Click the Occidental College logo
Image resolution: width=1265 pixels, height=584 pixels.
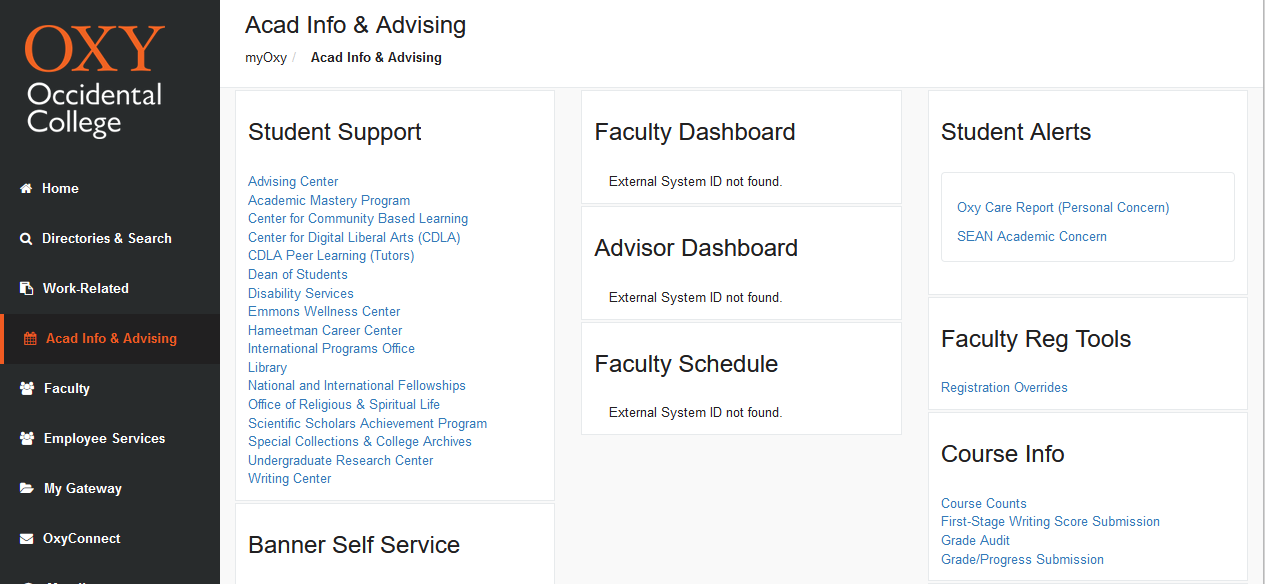pos(94,80)
